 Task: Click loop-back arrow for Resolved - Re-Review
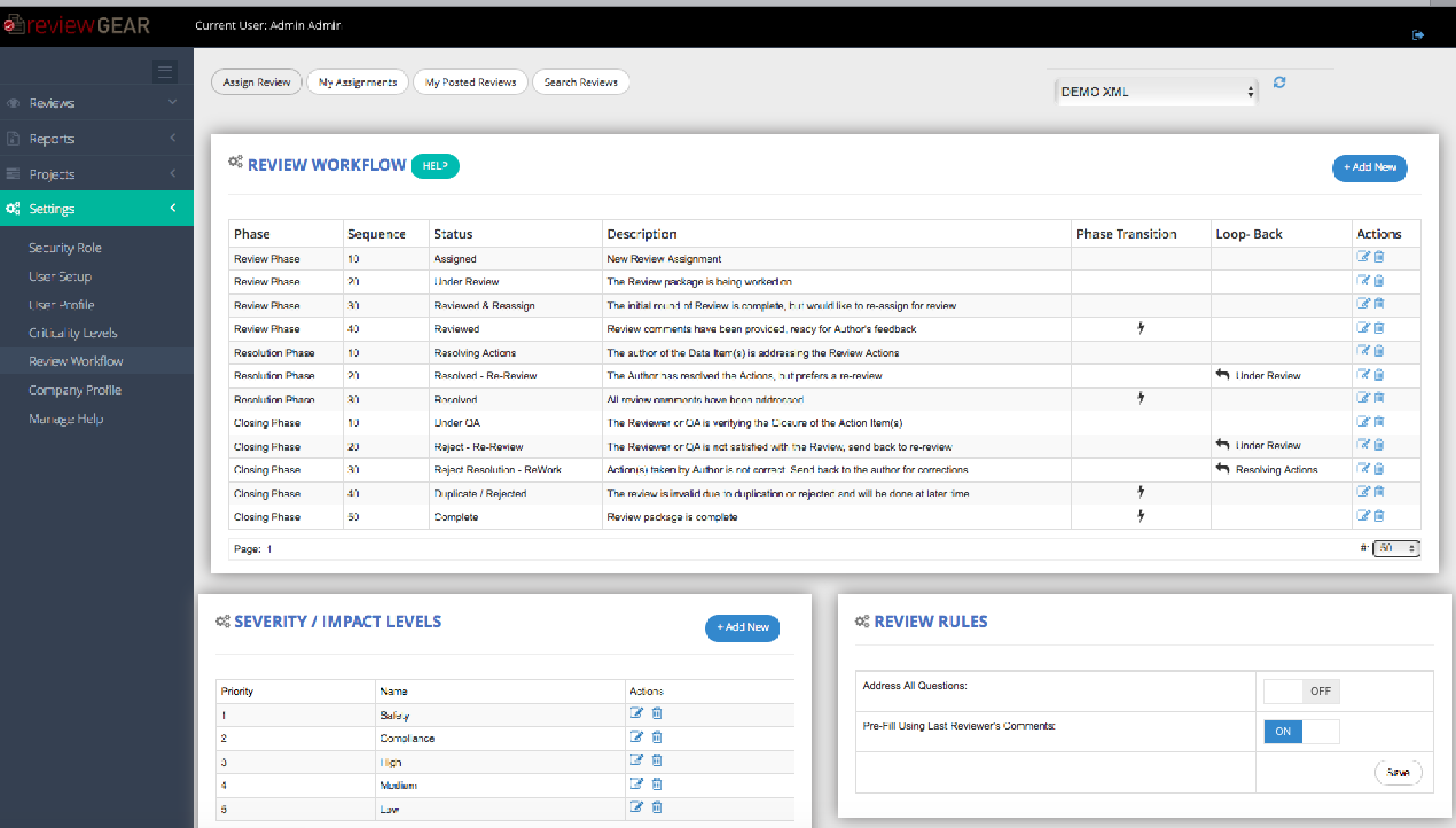pyautogui.click(x=1222, y=374)
